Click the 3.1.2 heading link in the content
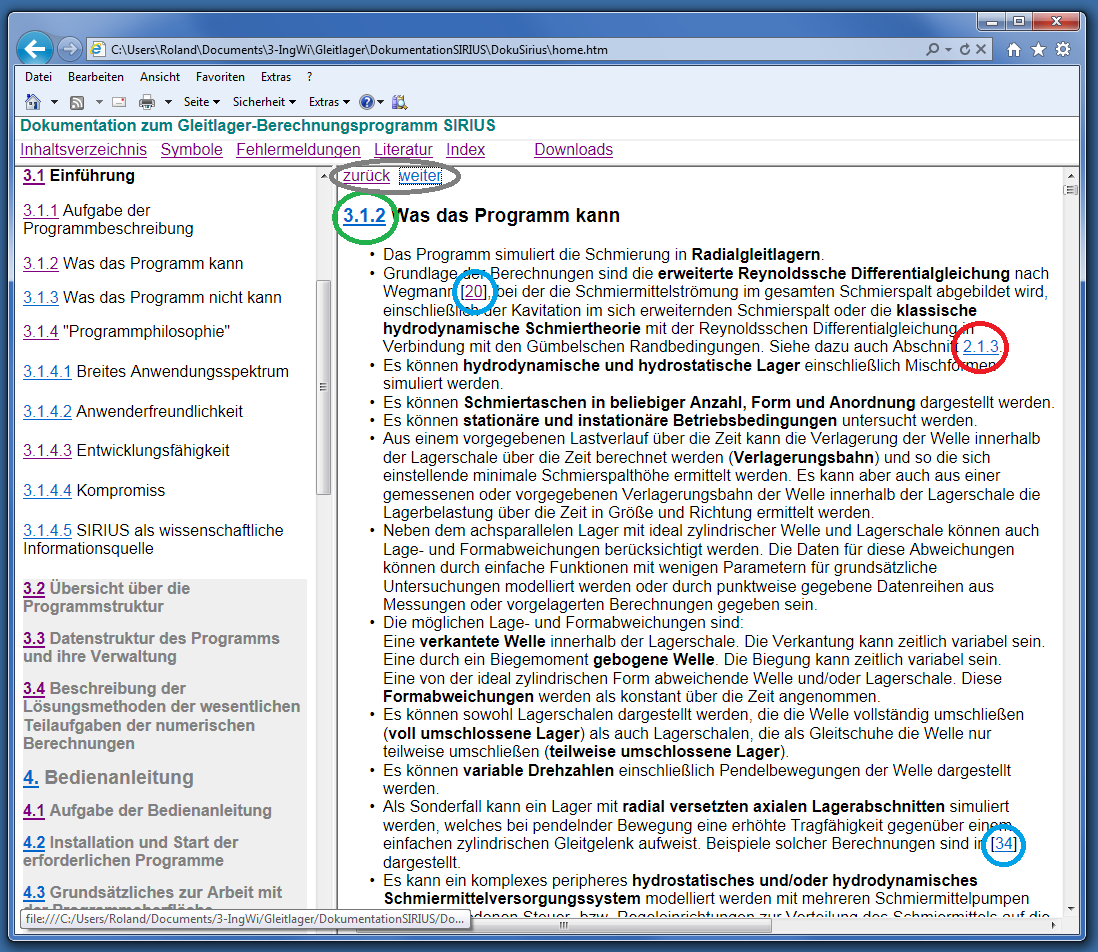This screenshot has height=952, width=1098. 364,216
